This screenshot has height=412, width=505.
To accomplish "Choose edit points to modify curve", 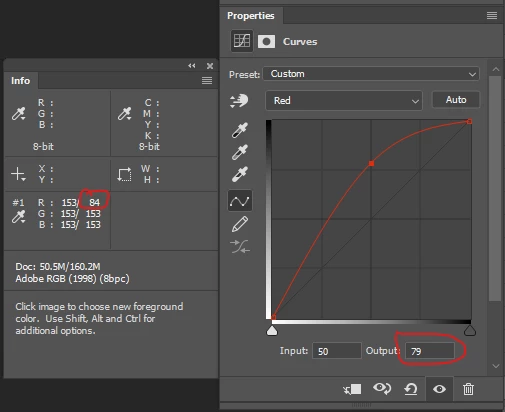I will [x=240, y=201].
